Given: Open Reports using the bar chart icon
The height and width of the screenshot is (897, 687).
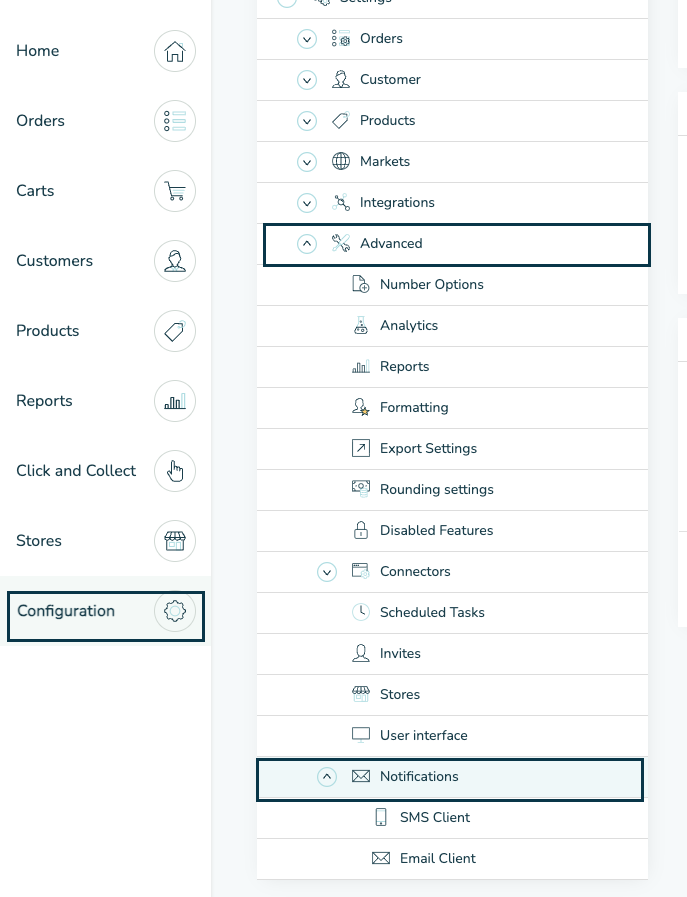Looking at the screenshot, I should point(175,401).
